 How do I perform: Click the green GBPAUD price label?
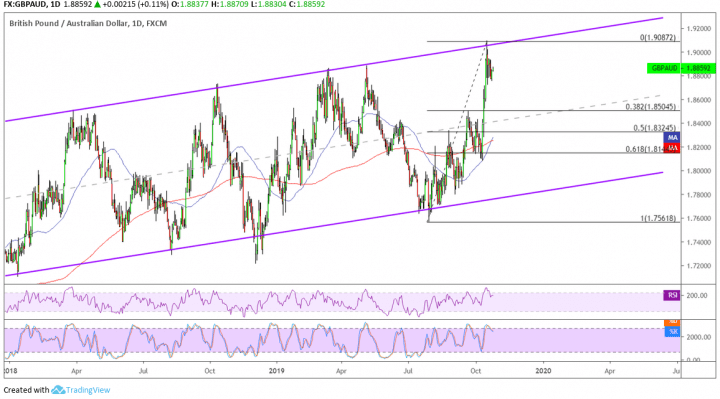tap(681, 68)
